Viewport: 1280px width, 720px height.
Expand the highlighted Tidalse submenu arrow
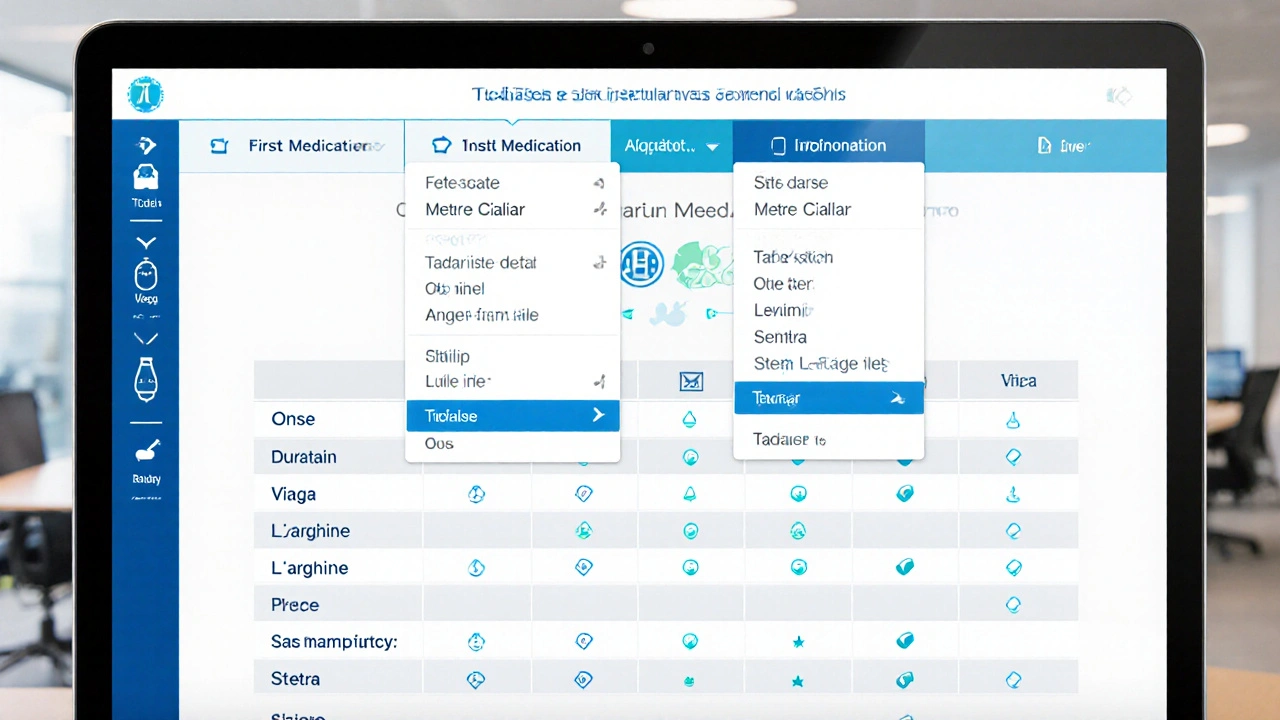598,415
